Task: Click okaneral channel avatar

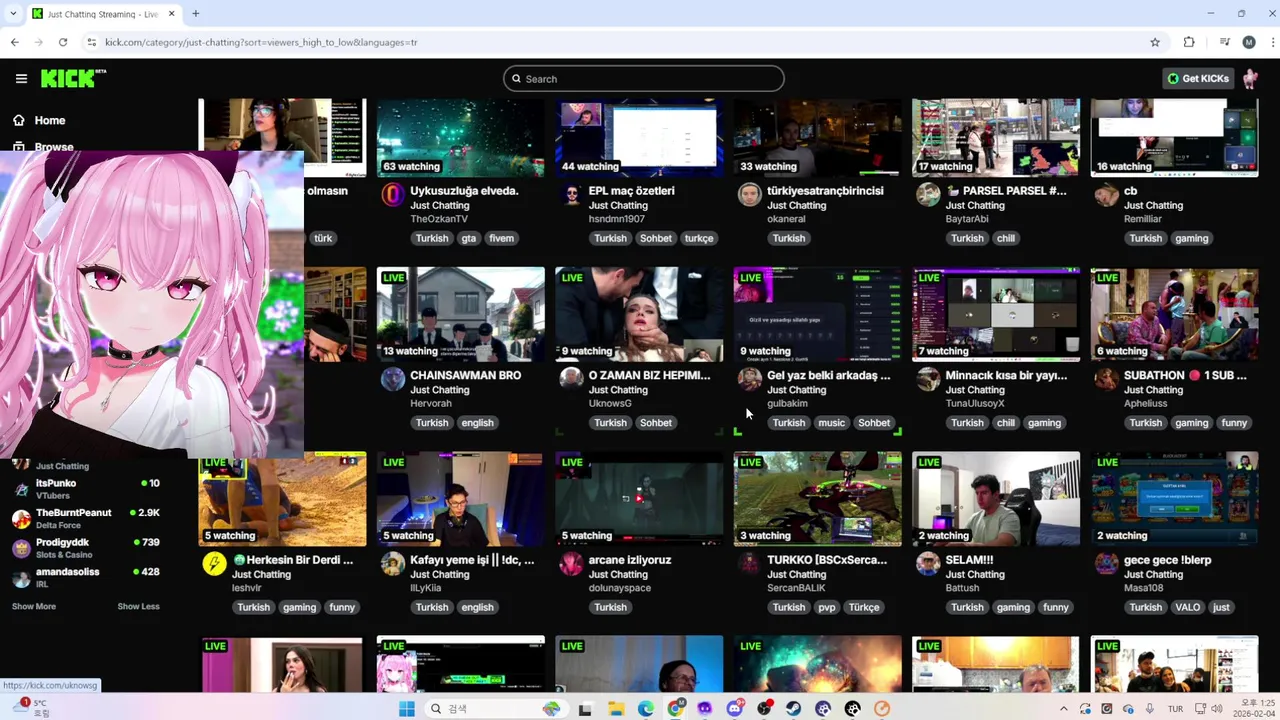Action: [x=750, y=194]
